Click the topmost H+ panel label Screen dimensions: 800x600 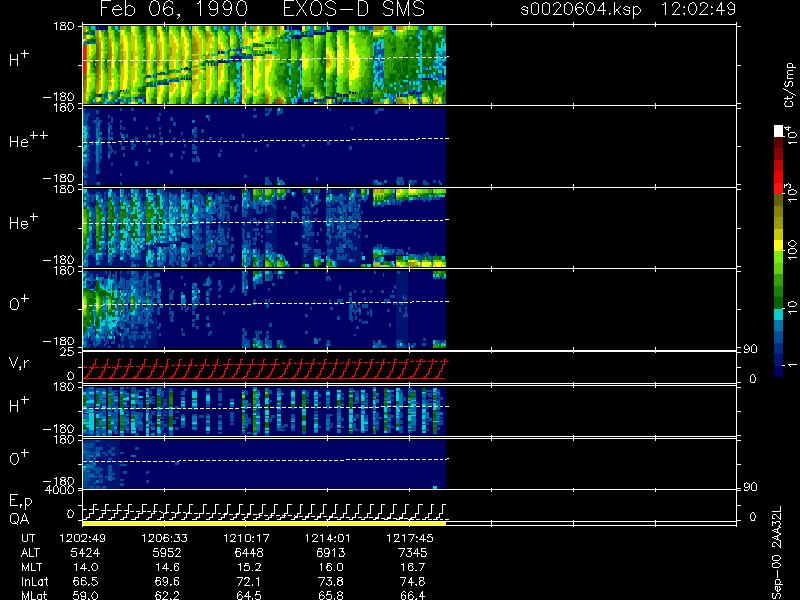[x=19, y=59]
